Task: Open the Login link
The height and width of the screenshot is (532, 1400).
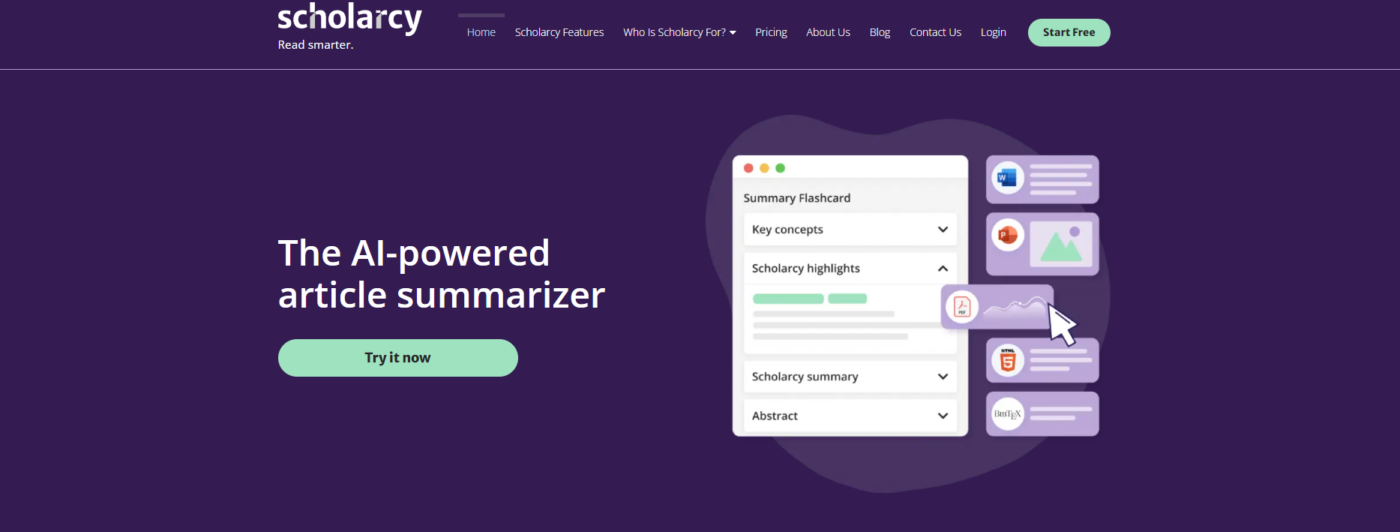Action: click(x=993, y=33)
